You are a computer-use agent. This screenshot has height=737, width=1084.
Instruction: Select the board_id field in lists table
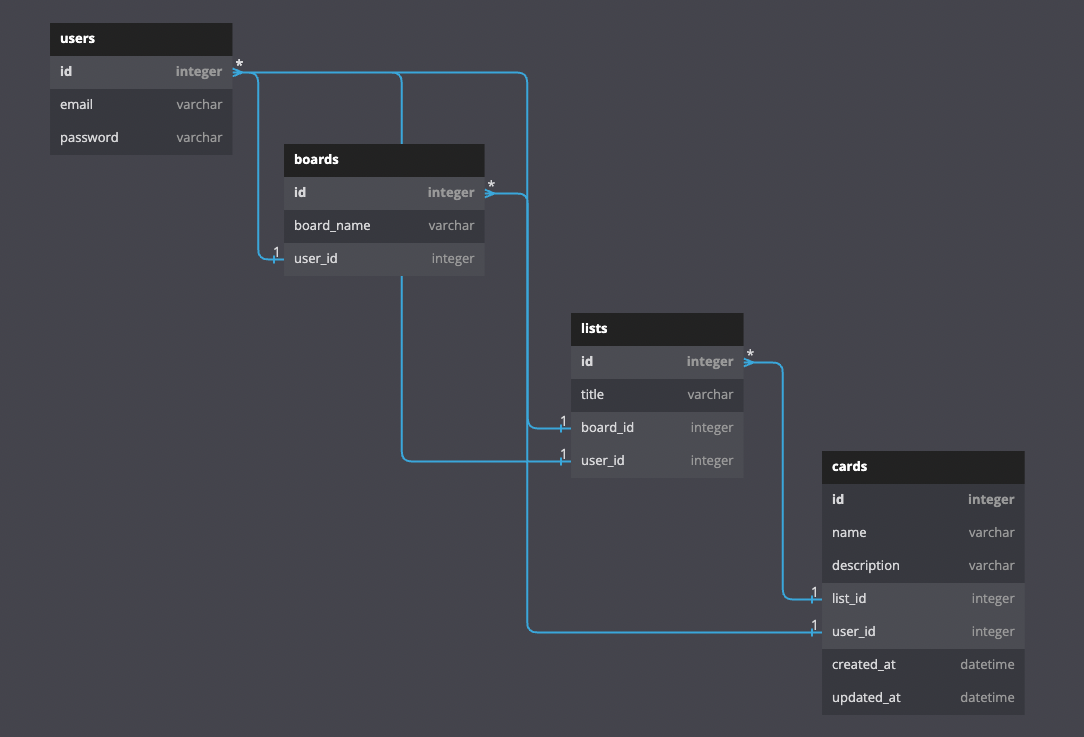point(657,428)
